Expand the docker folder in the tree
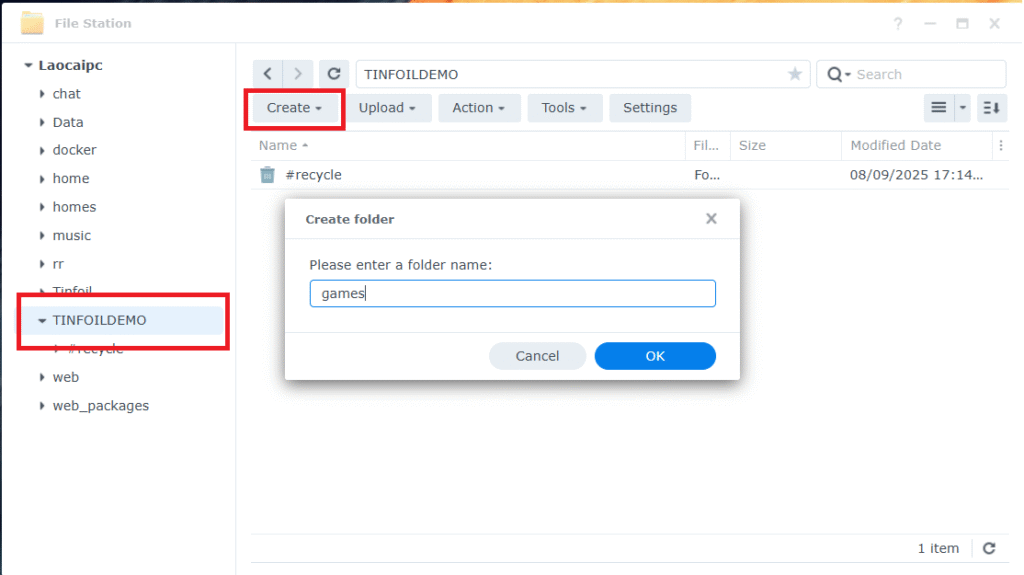 (42, 150)
